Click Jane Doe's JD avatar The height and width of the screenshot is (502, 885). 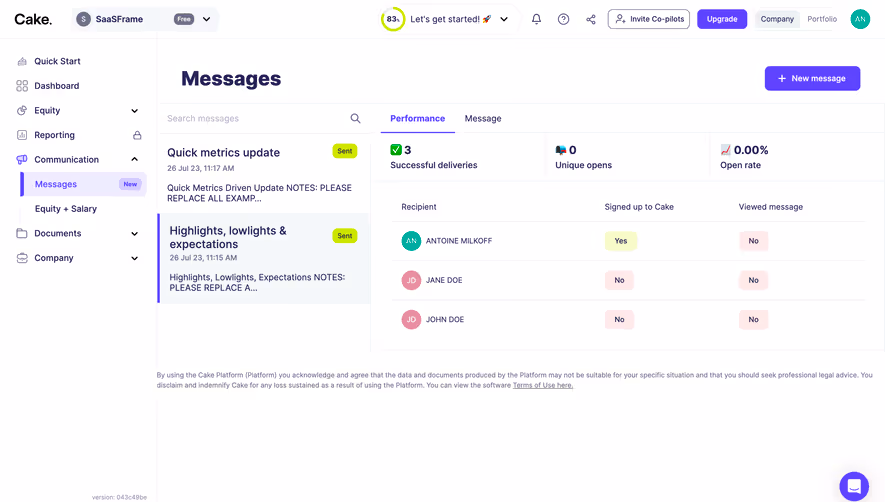click(411, 280)
